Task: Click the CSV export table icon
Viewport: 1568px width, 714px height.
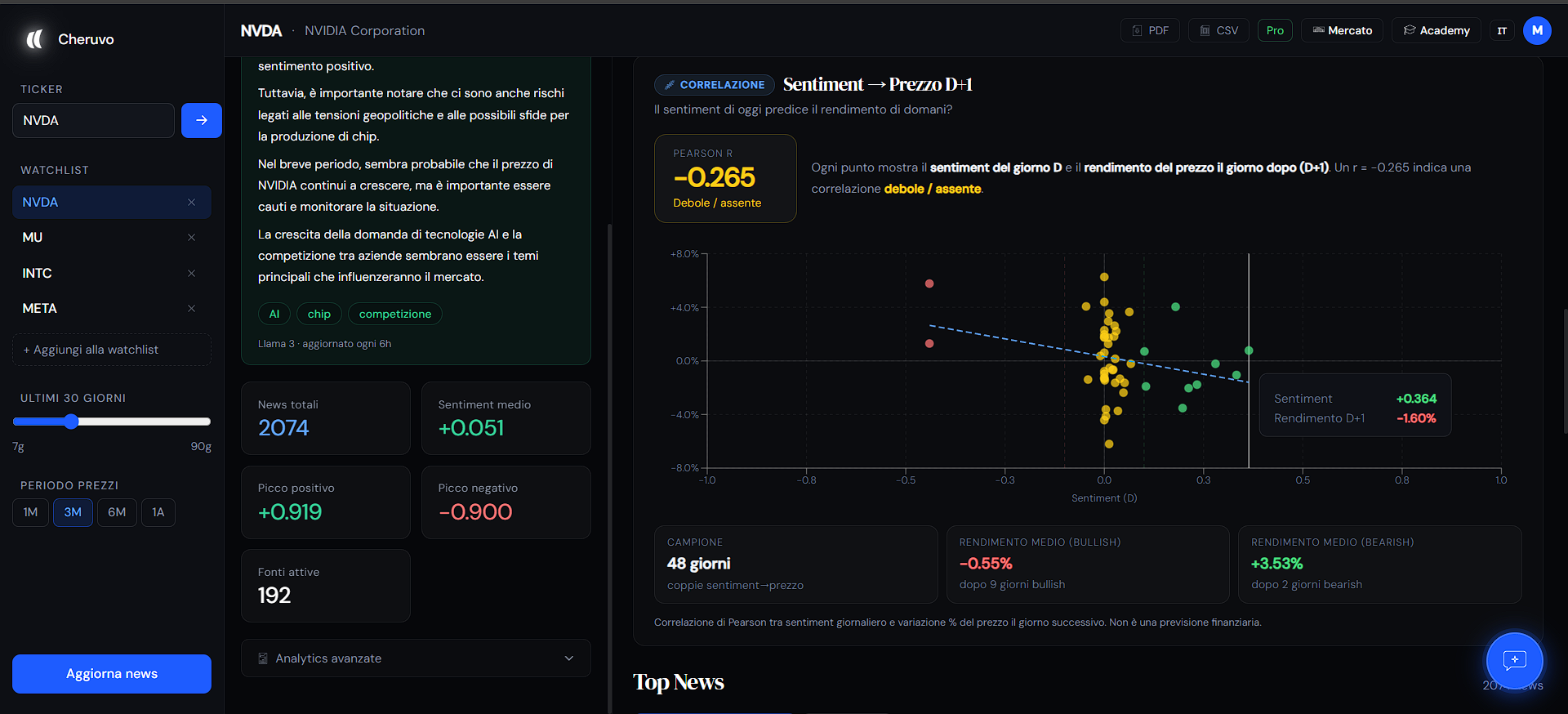Action: pos(1205,31)
